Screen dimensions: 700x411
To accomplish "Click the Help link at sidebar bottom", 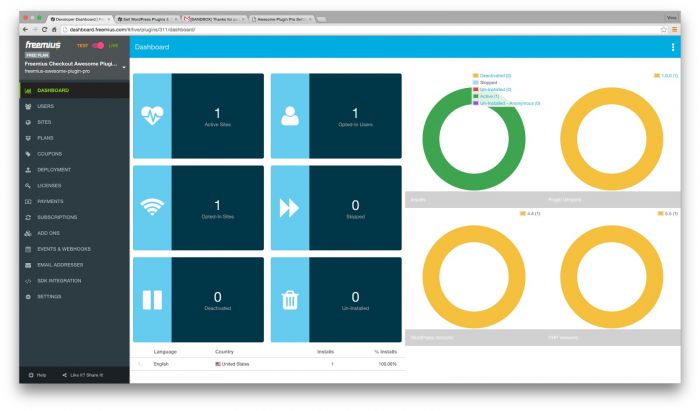I will [38, 375].
